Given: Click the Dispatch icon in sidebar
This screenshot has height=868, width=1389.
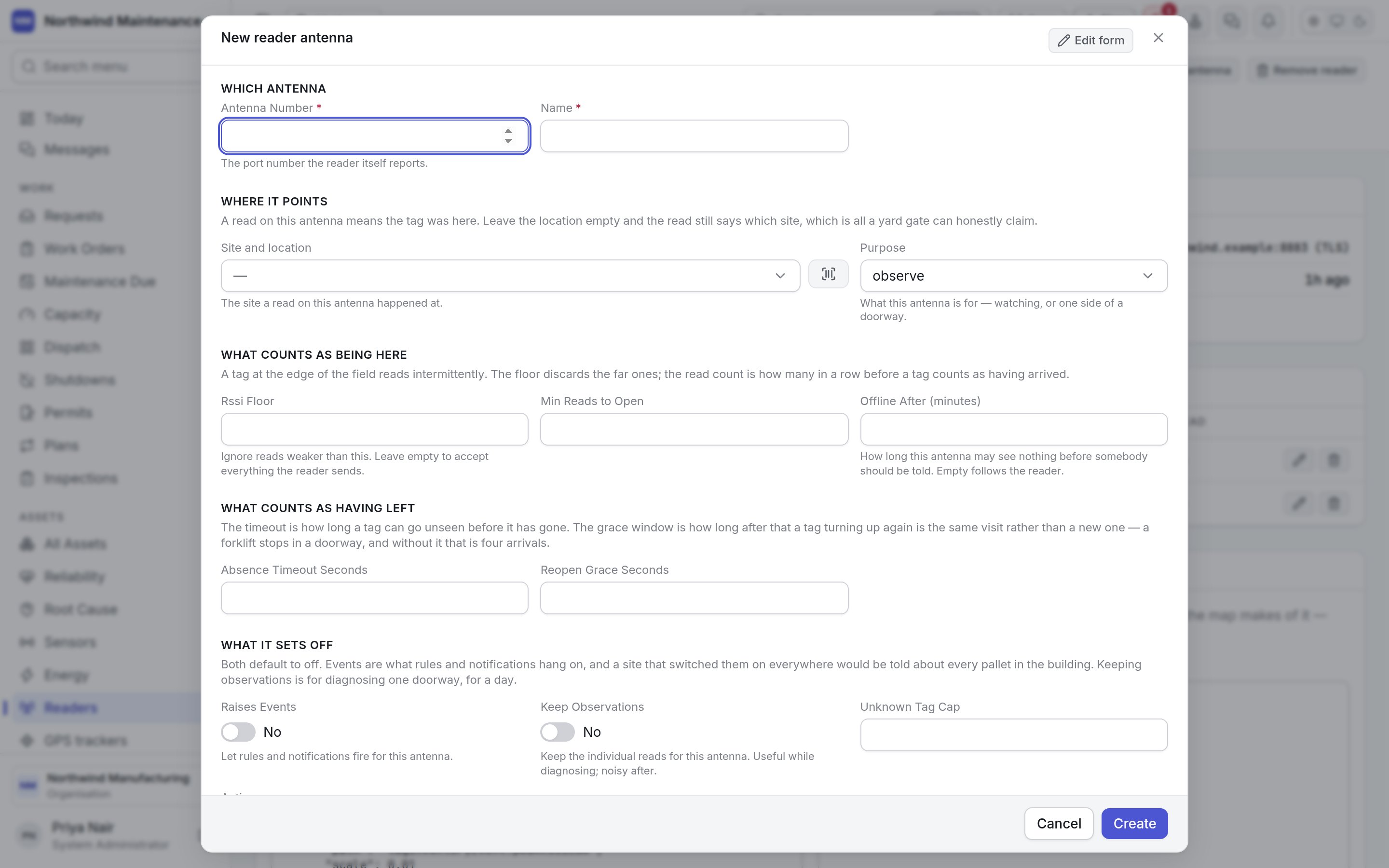Looking at the screenshot, I should (27, 347).
